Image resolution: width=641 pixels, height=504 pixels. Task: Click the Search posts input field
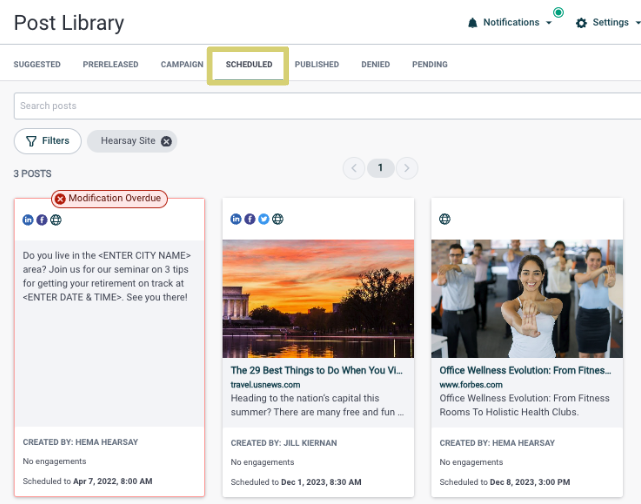pyautogui.click(x=320, y=106)
